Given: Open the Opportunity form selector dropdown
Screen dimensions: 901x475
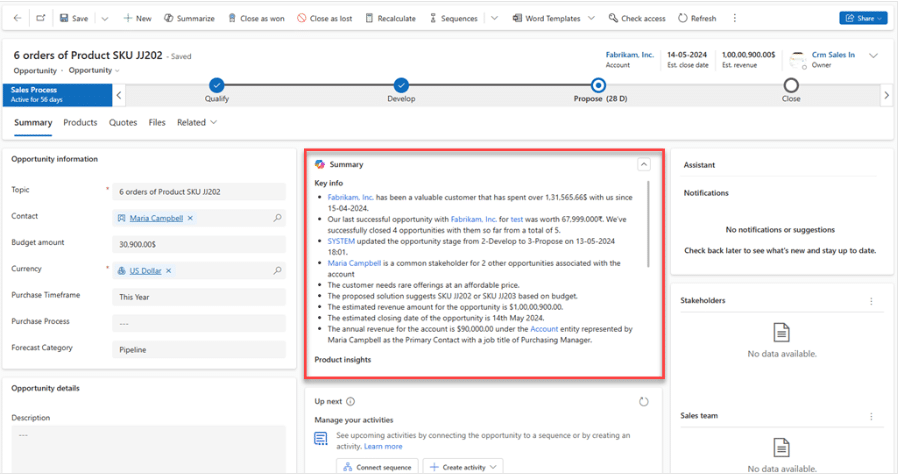Looking at the screenshot, I should [94, 71].
